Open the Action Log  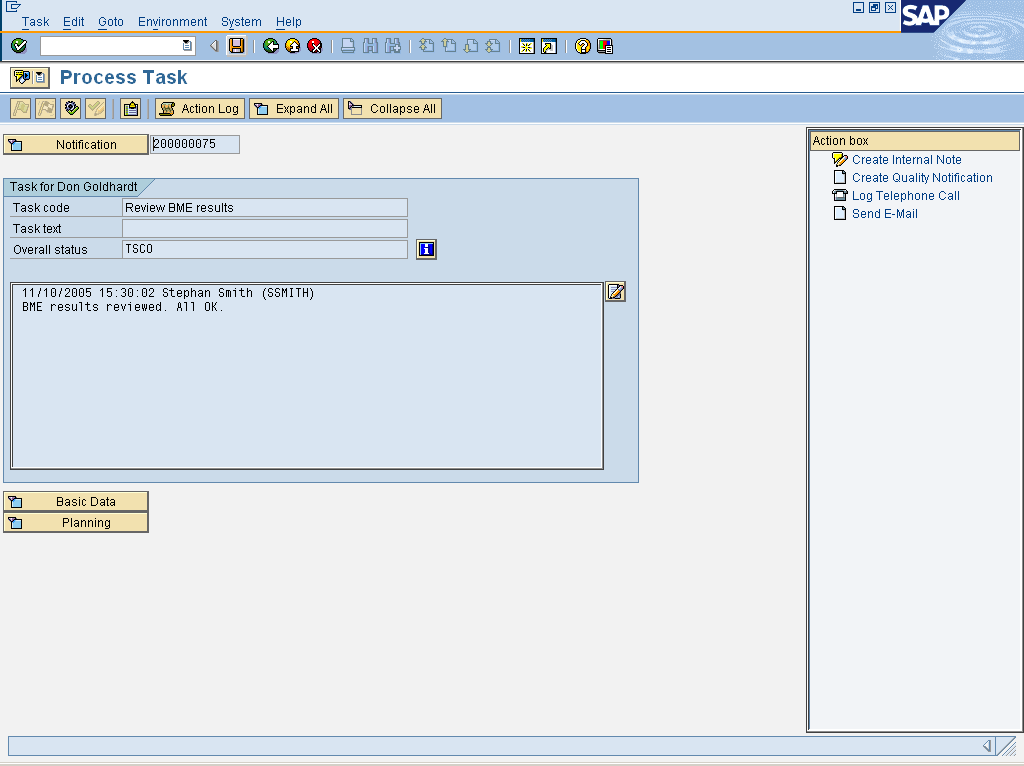click(200, 108)
